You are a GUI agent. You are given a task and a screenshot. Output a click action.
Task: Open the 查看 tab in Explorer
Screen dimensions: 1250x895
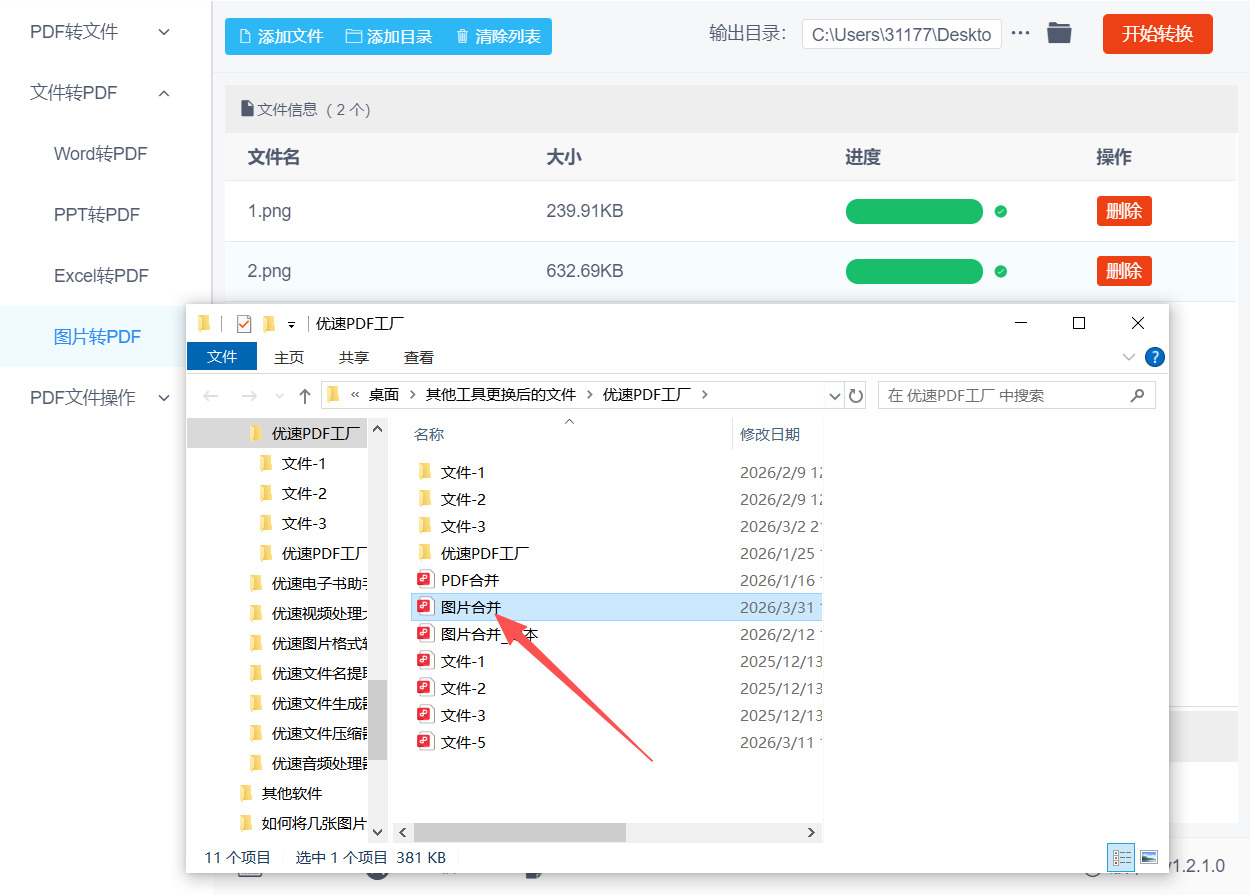[x=419, y=357]
